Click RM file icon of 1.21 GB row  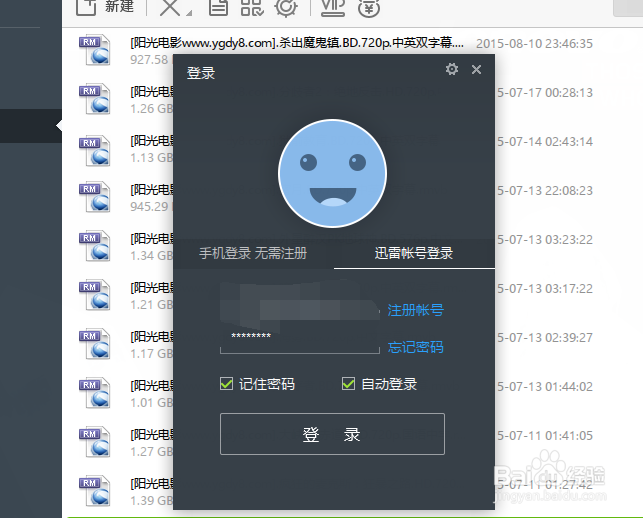tap(95, 295)
